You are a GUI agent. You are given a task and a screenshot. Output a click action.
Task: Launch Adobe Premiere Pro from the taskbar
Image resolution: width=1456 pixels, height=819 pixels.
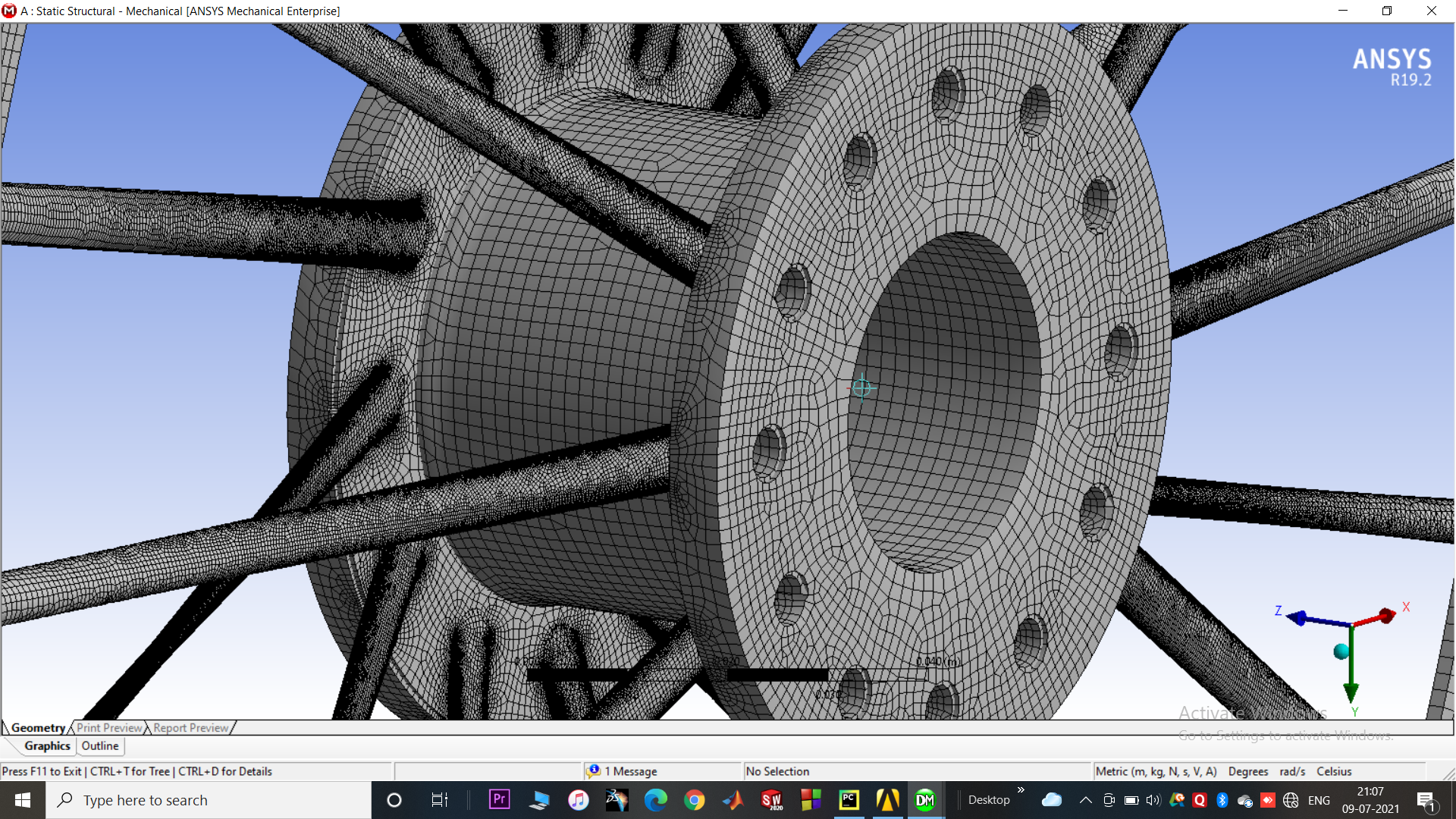(x=500, y=800)
